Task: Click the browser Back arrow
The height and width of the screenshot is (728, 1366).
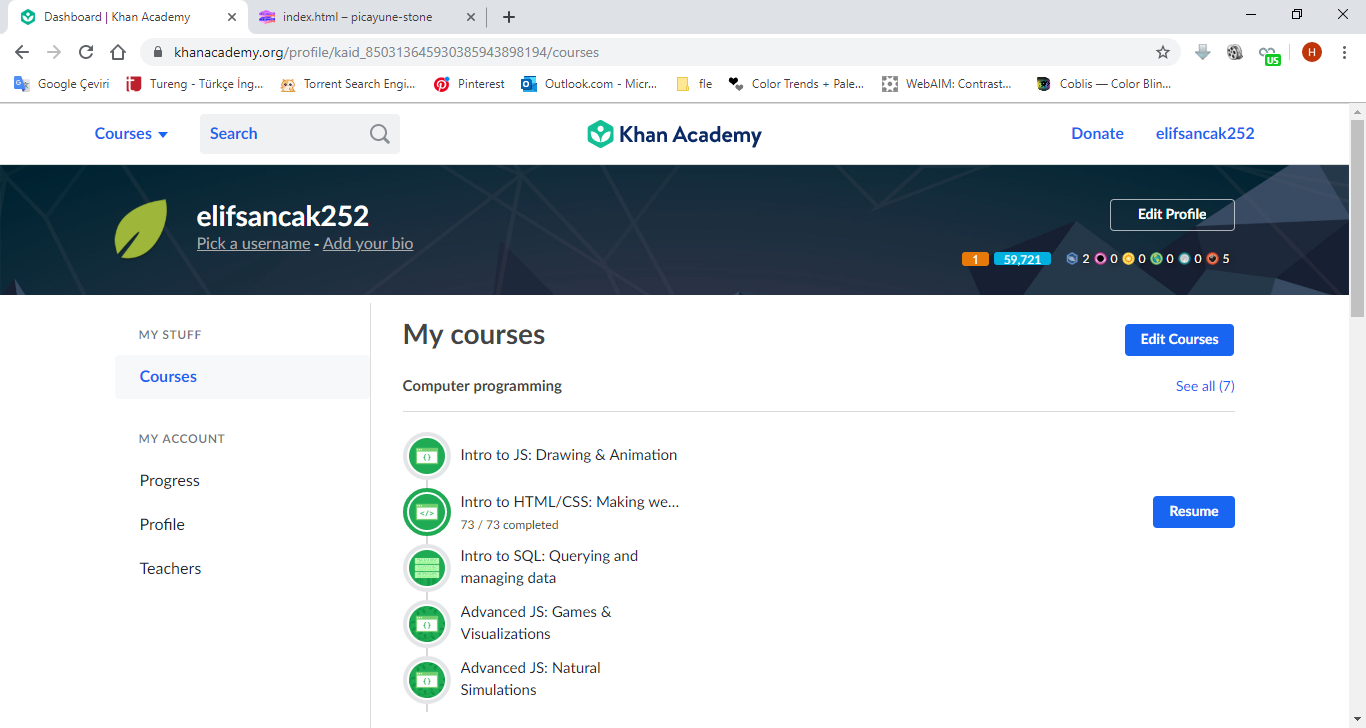Action: pyautogui.click(x=22, y=52)
